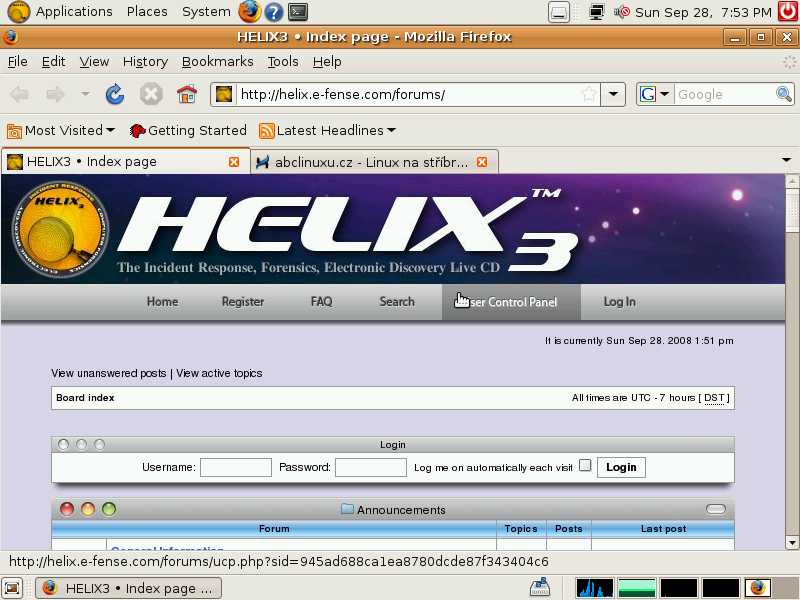This screenshot has height=600, width=800.
Task: Open the Bookmarks menu
Action: coord(217,62)
